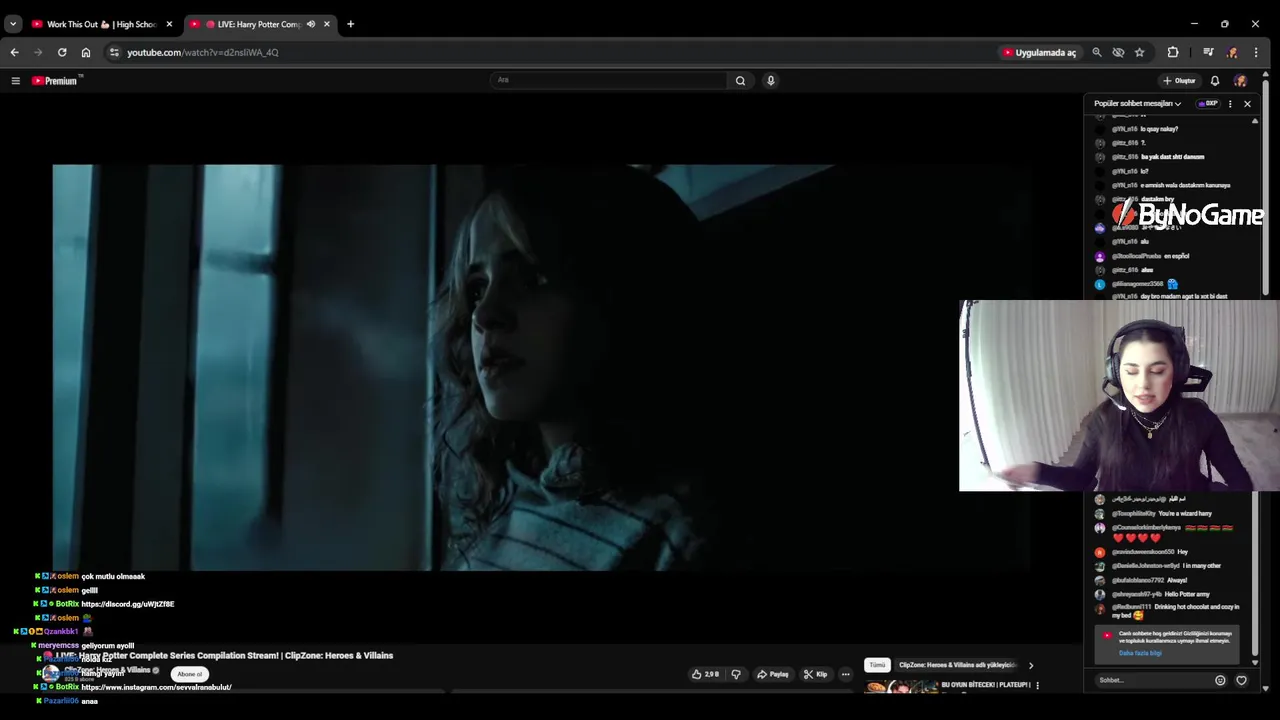Image resolution: width=1280 pixels, height=720 pixels.
Task: Open a new browser tab
Action: (350, 24)
